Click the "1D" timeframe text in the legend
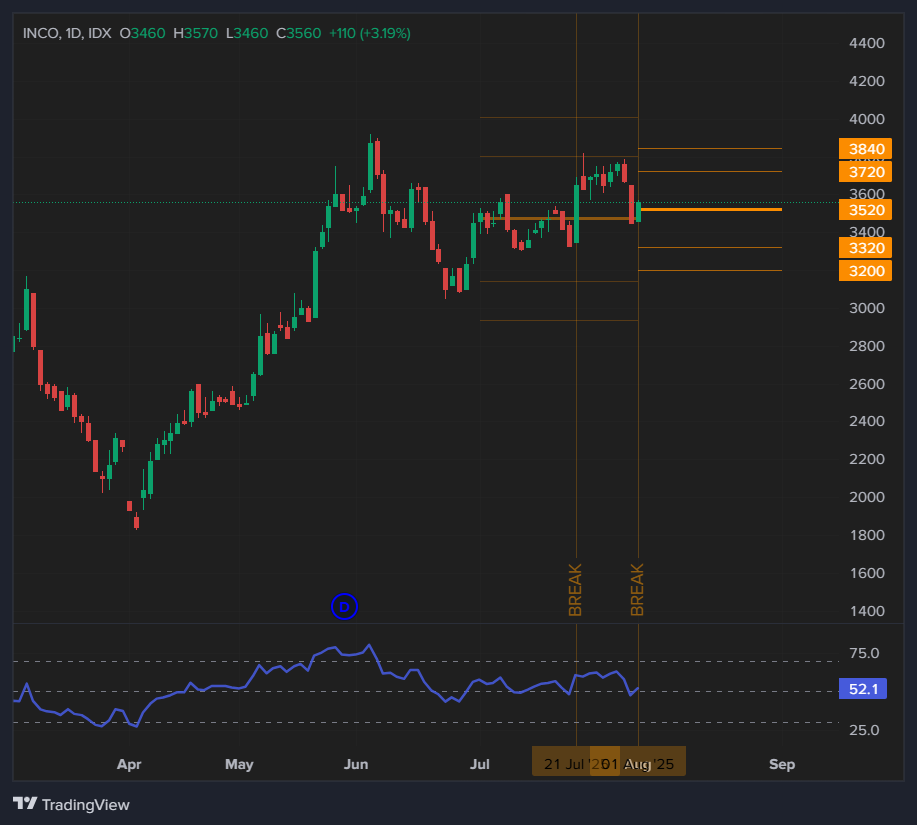Screen dimensions: 917x825 coord(75,32)
